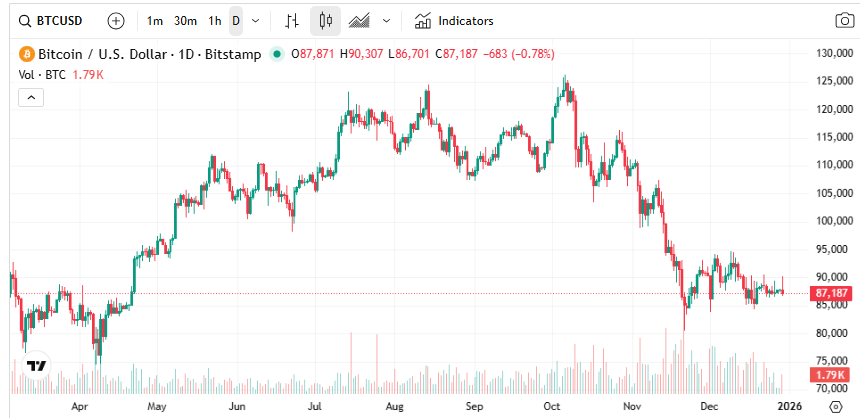Click the orange Bitcoin logo icon
Image resolution: width=860 pixels, height=418 pixels.
click(x=27, y=54)
